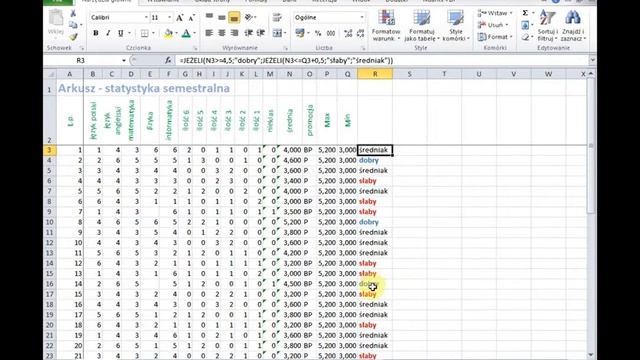This screenshot has height=360, width=640.
Task: Click the Decrease Indent icon
Action: [x=248, y=33]
